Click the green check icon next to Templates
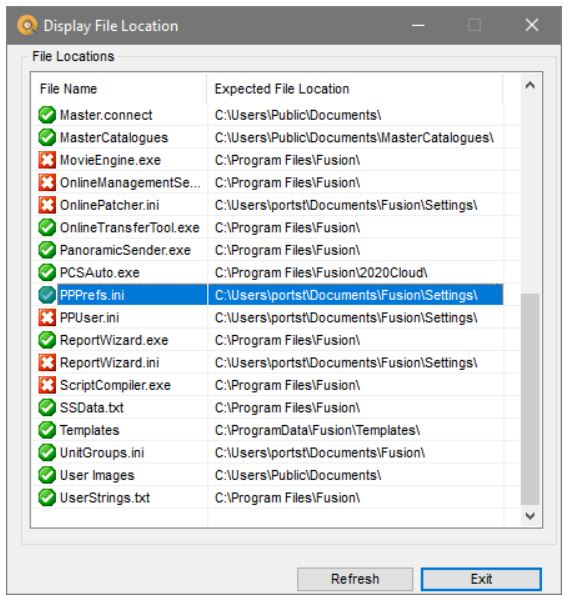 point(47,430)
